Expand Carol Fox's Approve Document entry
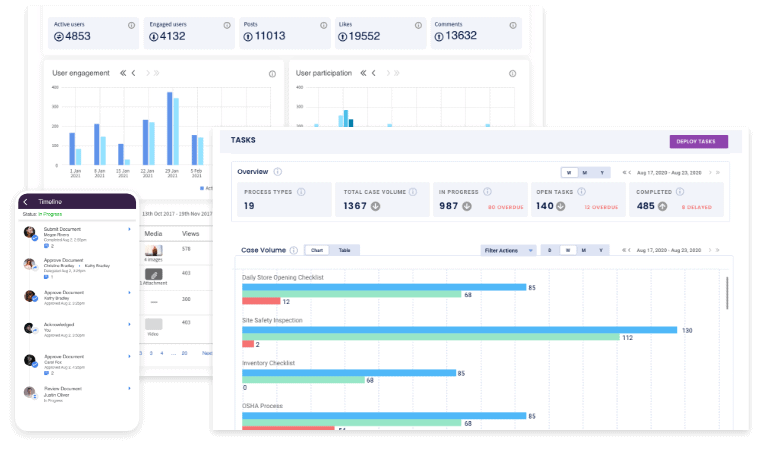The image size is (758, 449). pyautogui.click(x=130, y=356)
